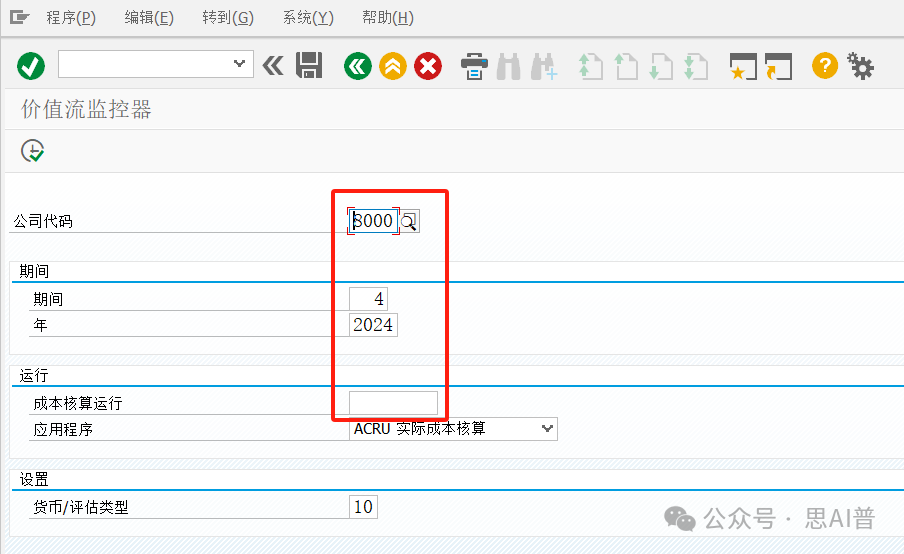904x554 pixels.
Task: Click the 年 field showing 2024
Action: point(373,325)
